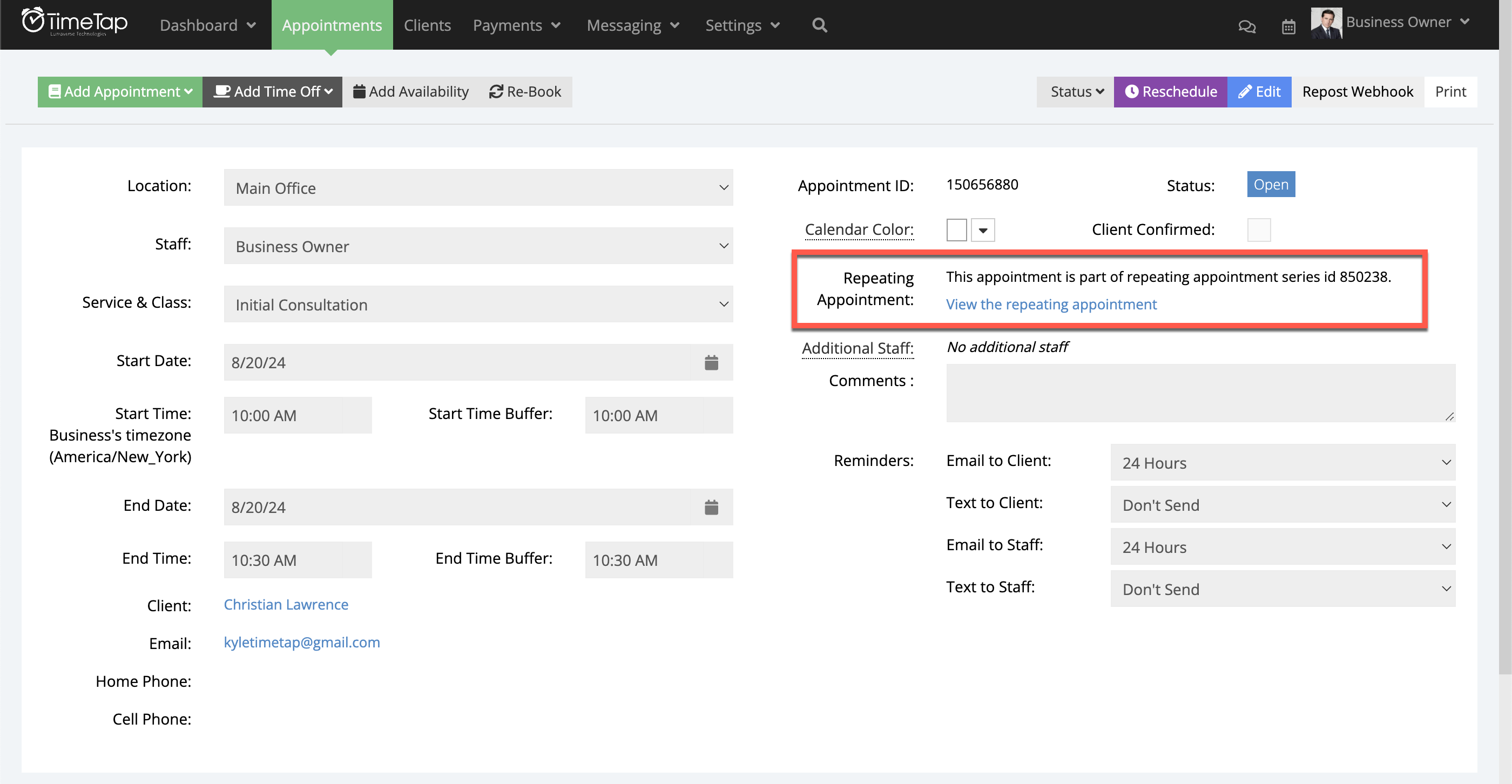The image size is (1512, 784).
Task: Click Add Availability in the toolbar
Action: pos(411,92)
